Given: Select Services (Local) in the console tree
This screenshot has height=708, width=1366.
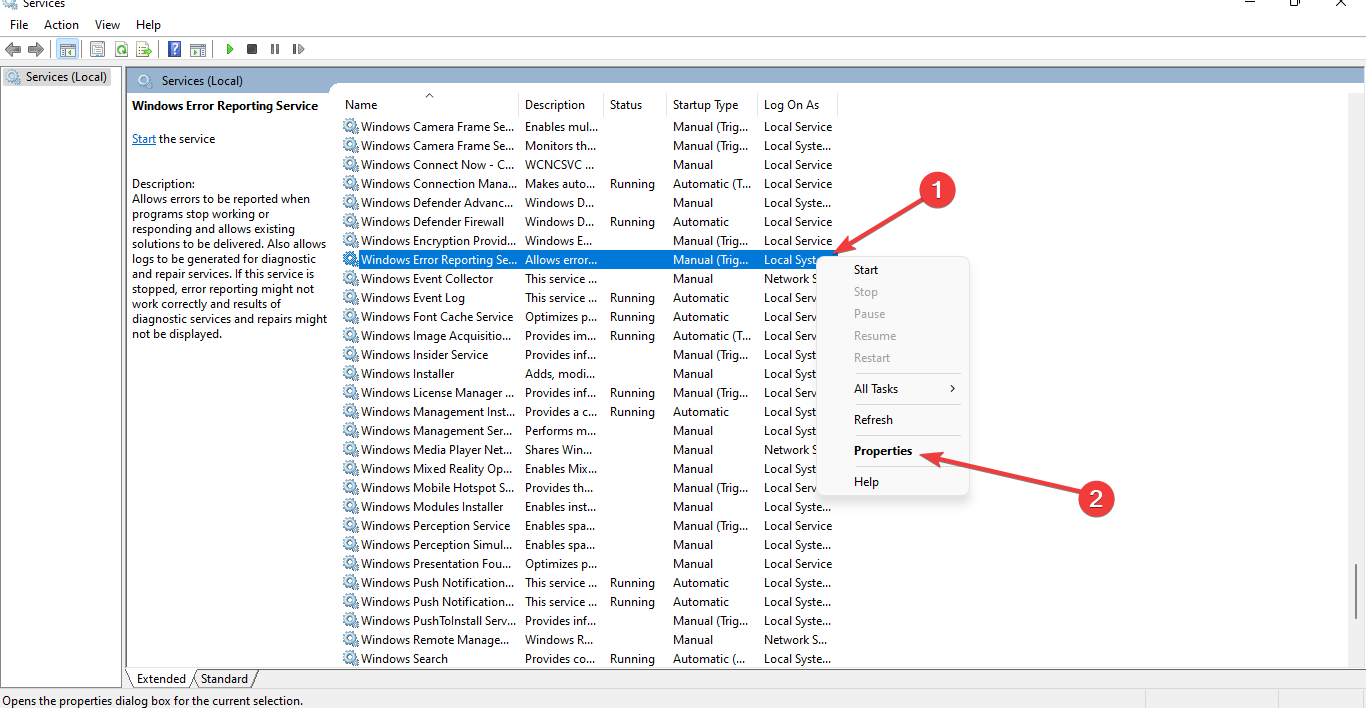Looking at the screenshot, I should pyautogui.click(x=66, y=77).
